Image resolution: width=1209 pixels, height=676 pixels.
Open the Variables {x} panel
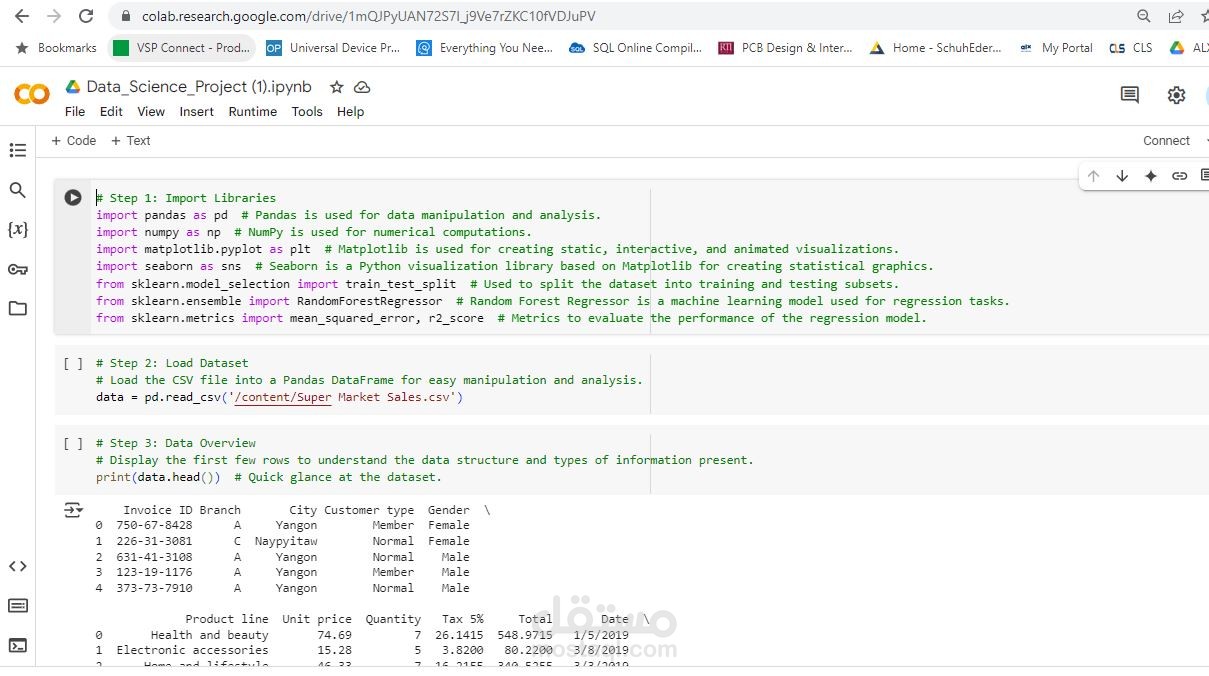coord(17,229)
